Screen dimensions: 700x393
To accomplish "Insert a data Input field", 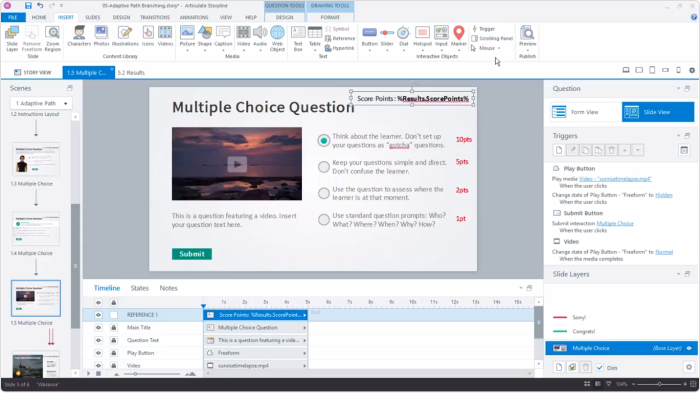I will pyautogui.click(x=441, y=38).
